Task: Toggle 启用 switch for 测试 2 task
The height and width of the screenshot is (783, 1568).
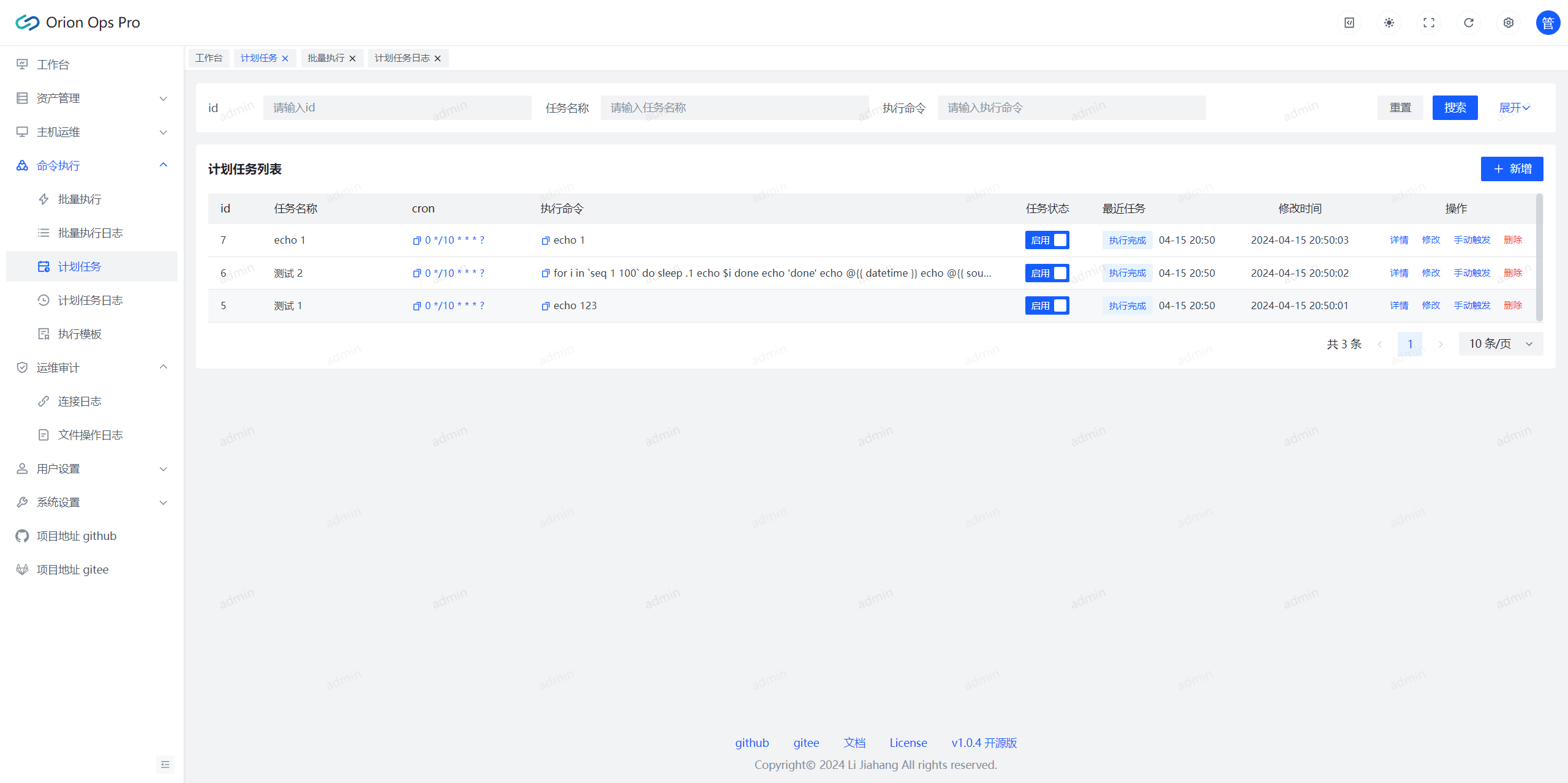Action: click(x=1047, y=273)
